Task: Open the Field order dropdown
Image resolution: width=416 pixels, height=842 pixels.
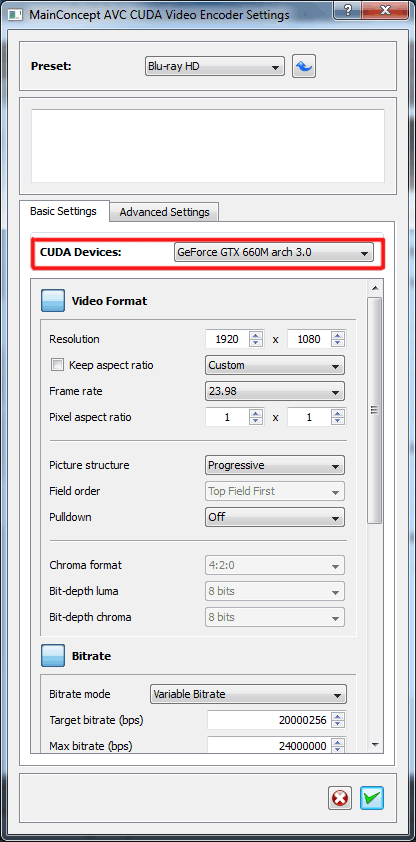Action: (275, 491)
